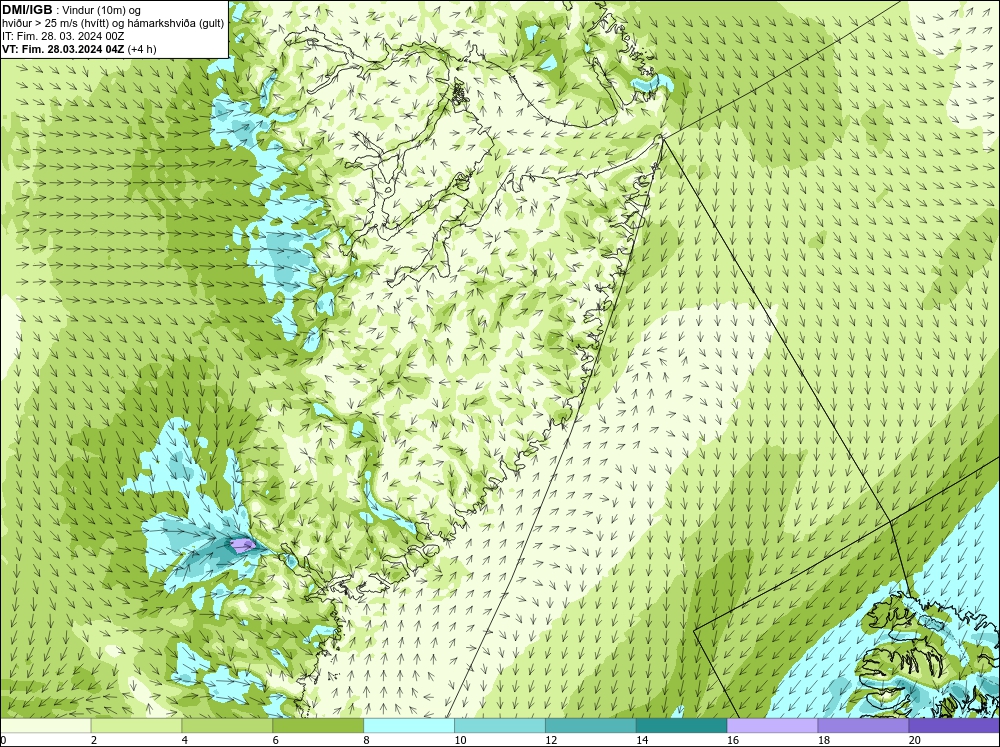The image size is (1000, 747).
Task: Click the 16–18 m/s lavender legend swatch
Action: tap(772, 725)
